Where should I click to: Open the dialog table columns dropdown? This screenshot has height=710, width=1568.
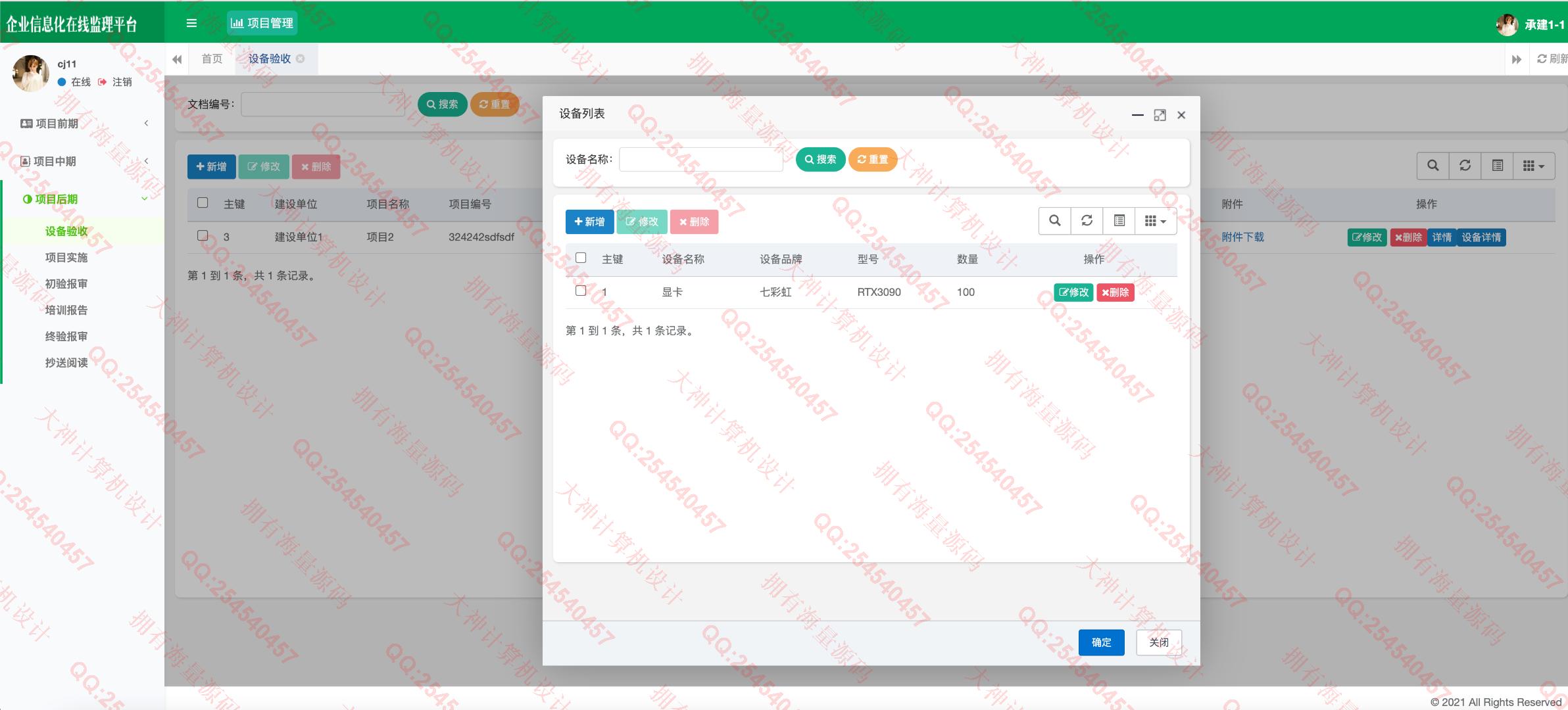coord(1156,221)
